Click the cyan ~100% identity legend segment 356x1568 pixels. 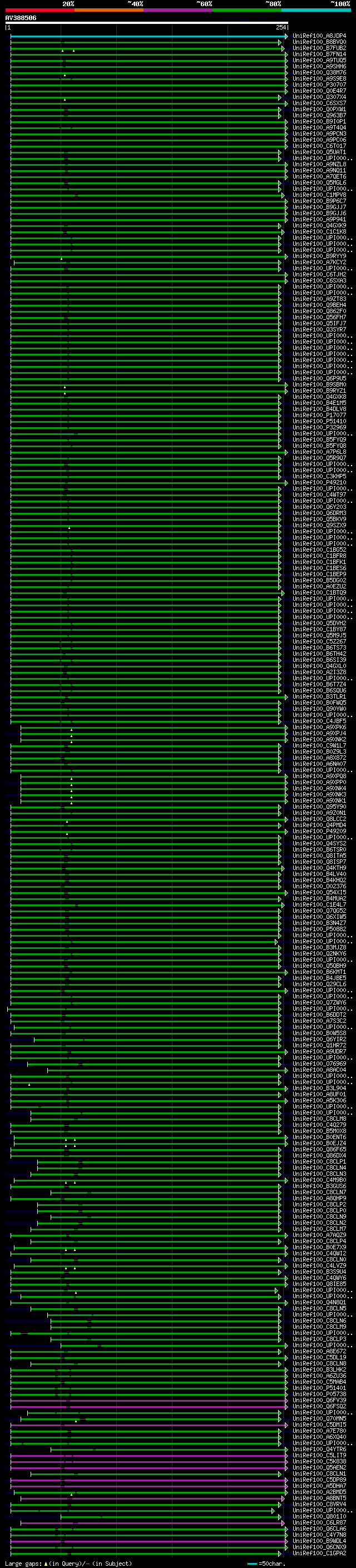click(317, 10)
